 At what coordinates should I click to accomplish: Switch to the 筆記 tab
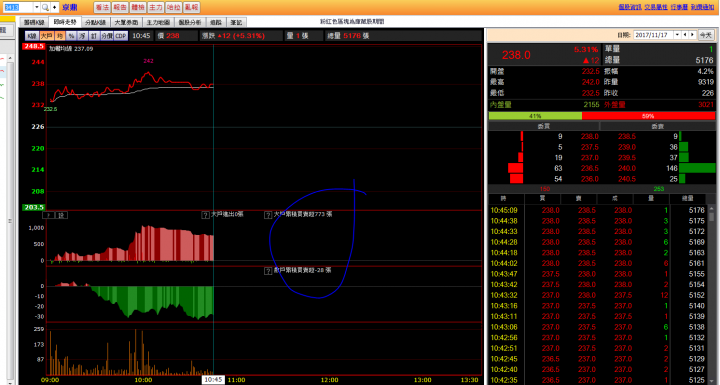tap(236, 22)
